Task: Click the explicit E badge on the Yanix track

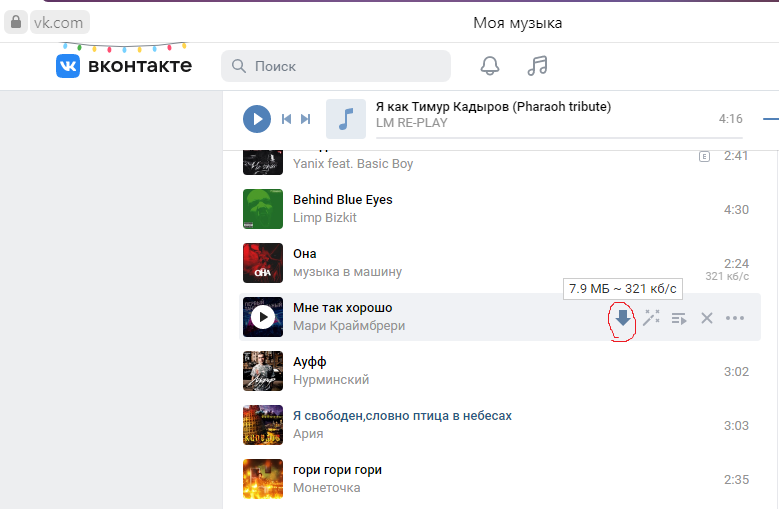Action: pyautogui.click(x=704, y=156)
